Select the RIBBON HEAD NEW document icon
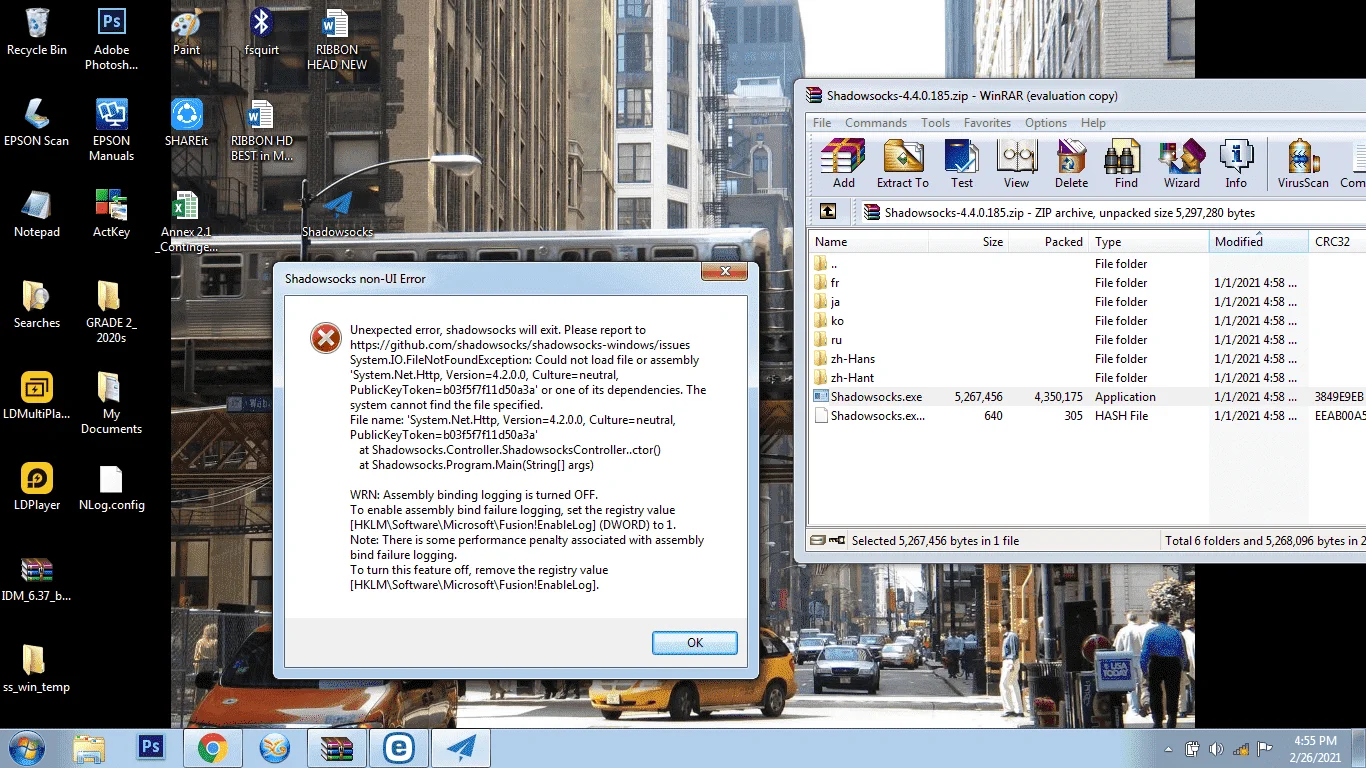 click(337, 39)
